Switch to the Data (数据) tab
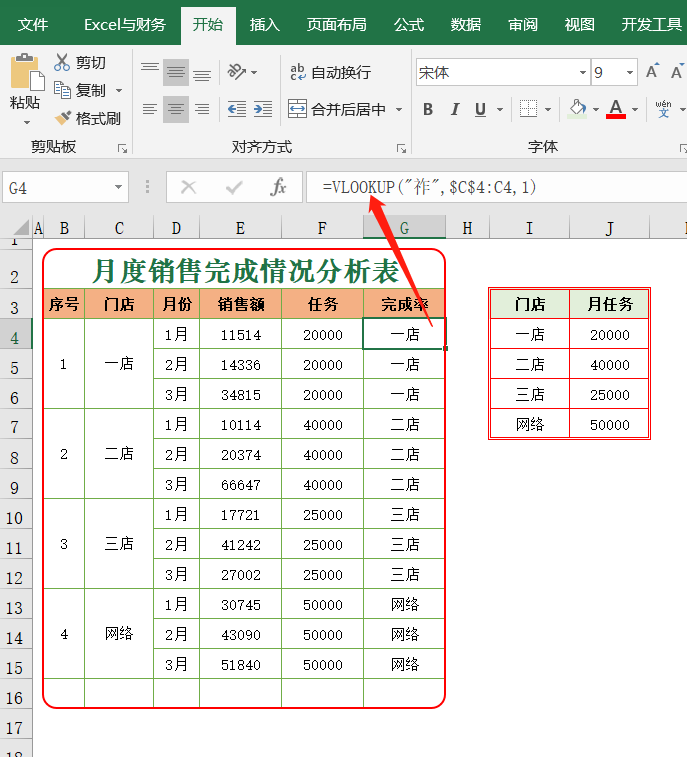687x757 pixels. [465, 24]
